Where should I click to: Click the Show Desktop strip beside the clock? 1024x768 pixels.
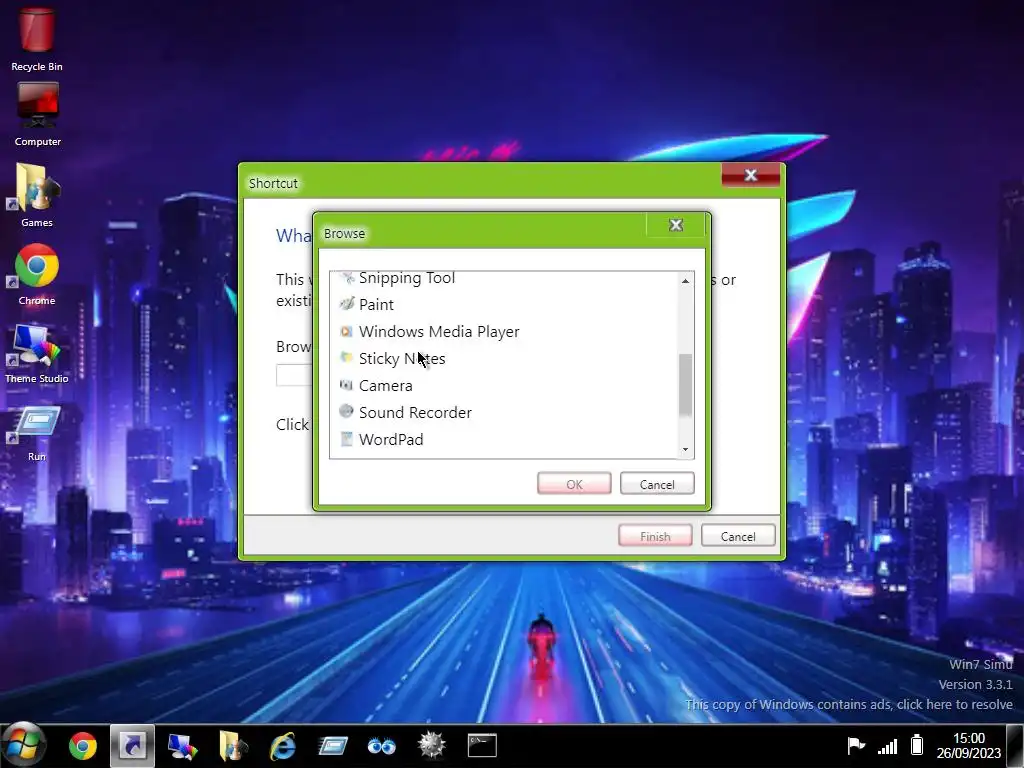coord(1016,745)
